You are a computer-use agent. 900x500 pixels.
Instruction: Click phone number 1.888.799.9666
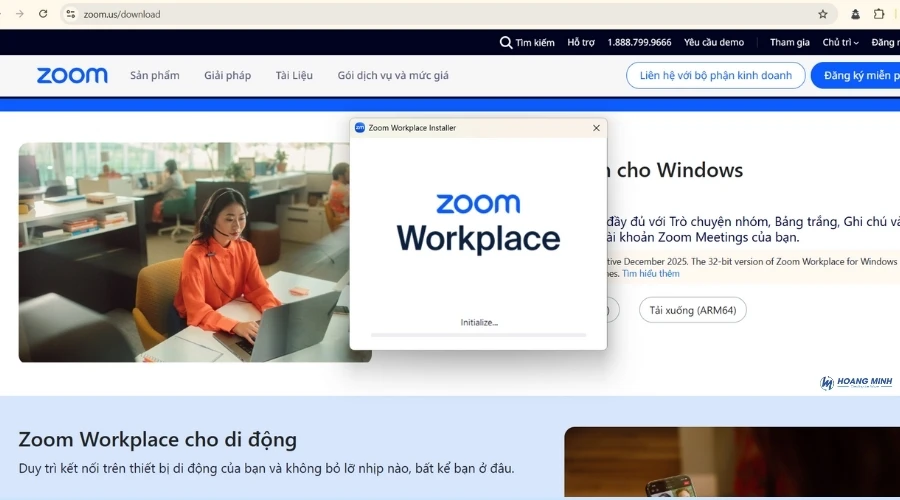(x=639, y=42)
